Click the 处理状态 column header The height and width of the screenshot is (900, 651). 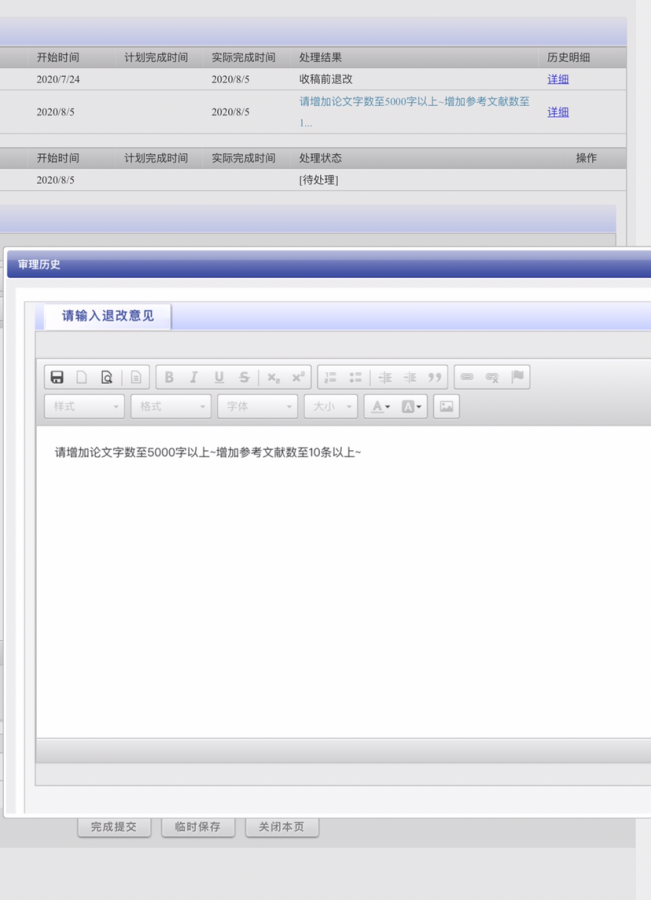point(320,158)
